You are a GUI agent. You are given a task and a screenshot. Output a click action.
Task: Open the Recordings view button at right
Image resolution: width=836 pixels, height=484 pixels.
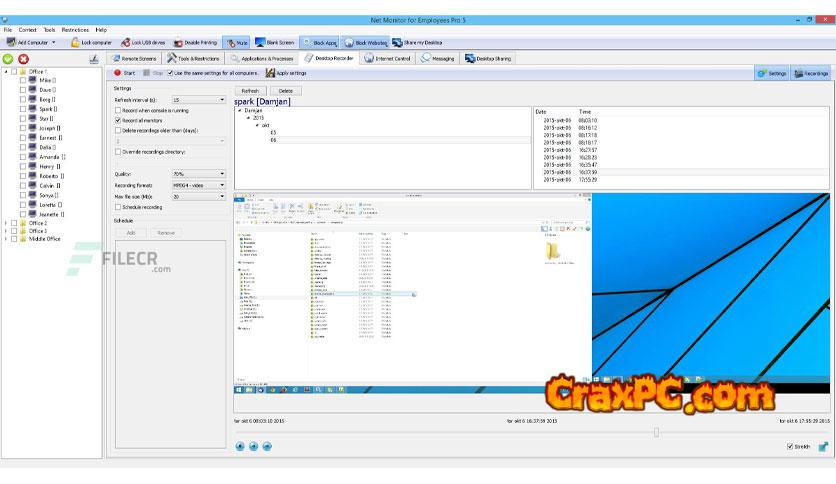pos(811,73)
